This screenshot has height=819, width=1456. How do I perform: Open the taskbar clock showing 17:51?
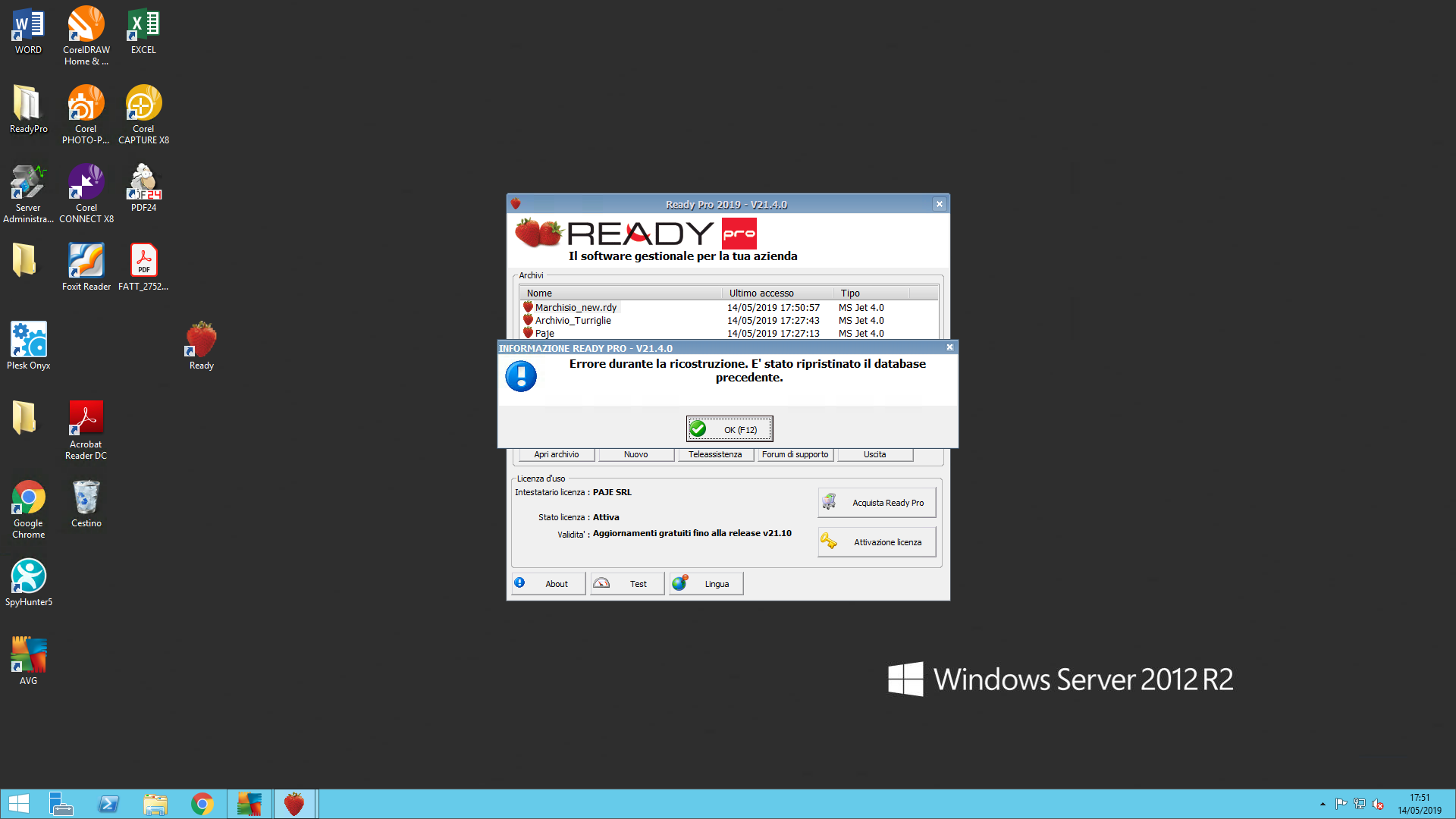[x=1420, y=804]
